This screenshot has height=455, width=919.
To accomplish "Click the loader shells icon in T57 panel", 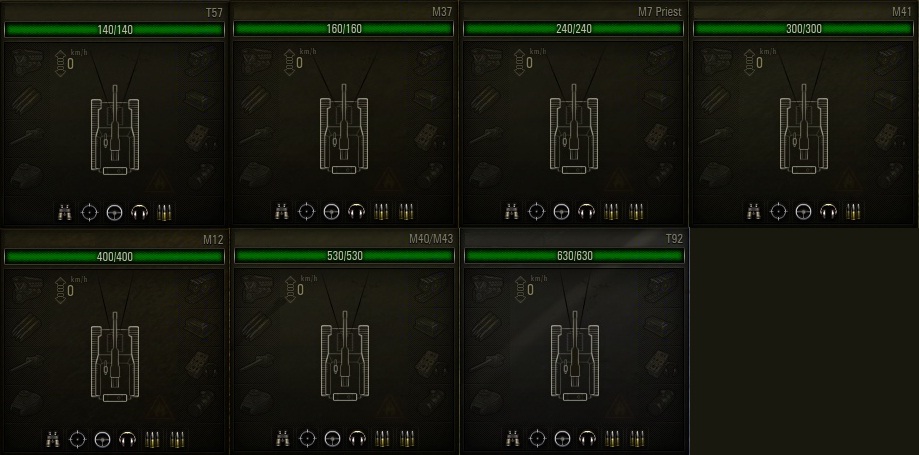I will (x=166, y=212).
